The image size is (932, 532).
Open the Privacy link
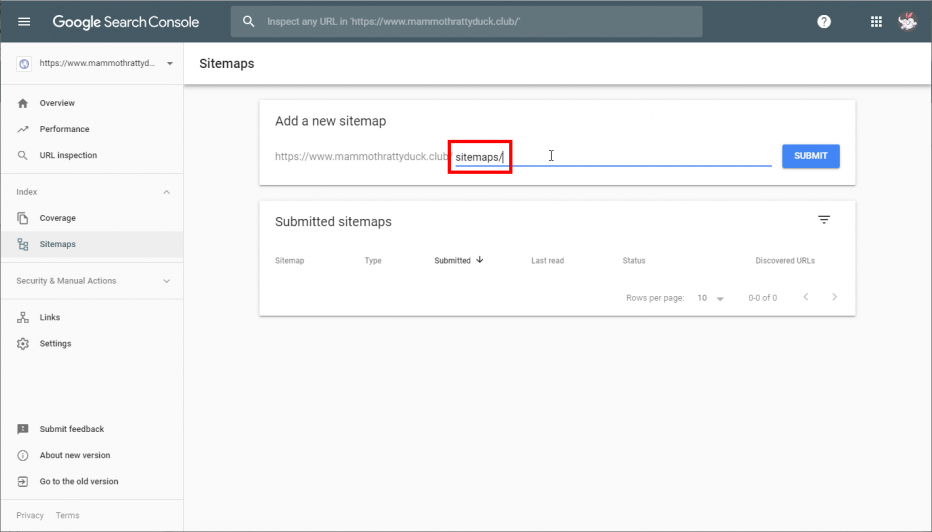[30, 515]
